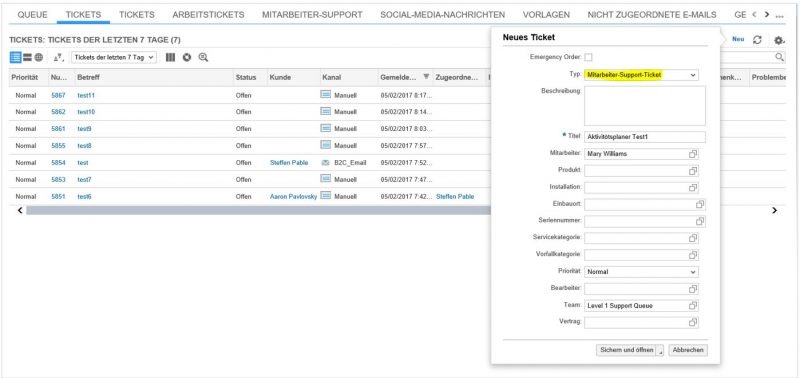Open the VORLAGEN tab
800x378 pixels.
click(546, 15)
